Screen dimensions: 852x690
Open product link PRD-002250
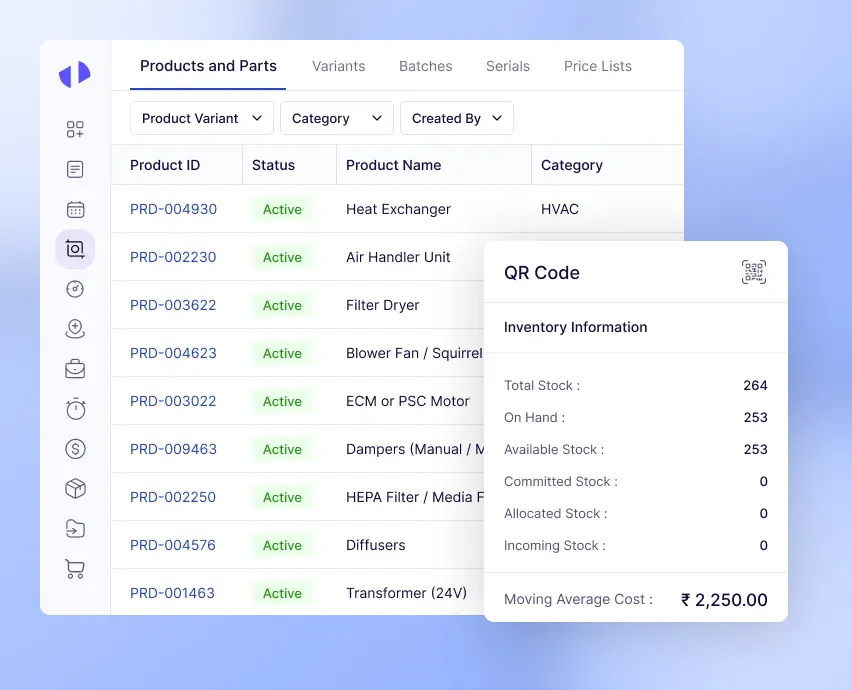[x=173, y=497]
